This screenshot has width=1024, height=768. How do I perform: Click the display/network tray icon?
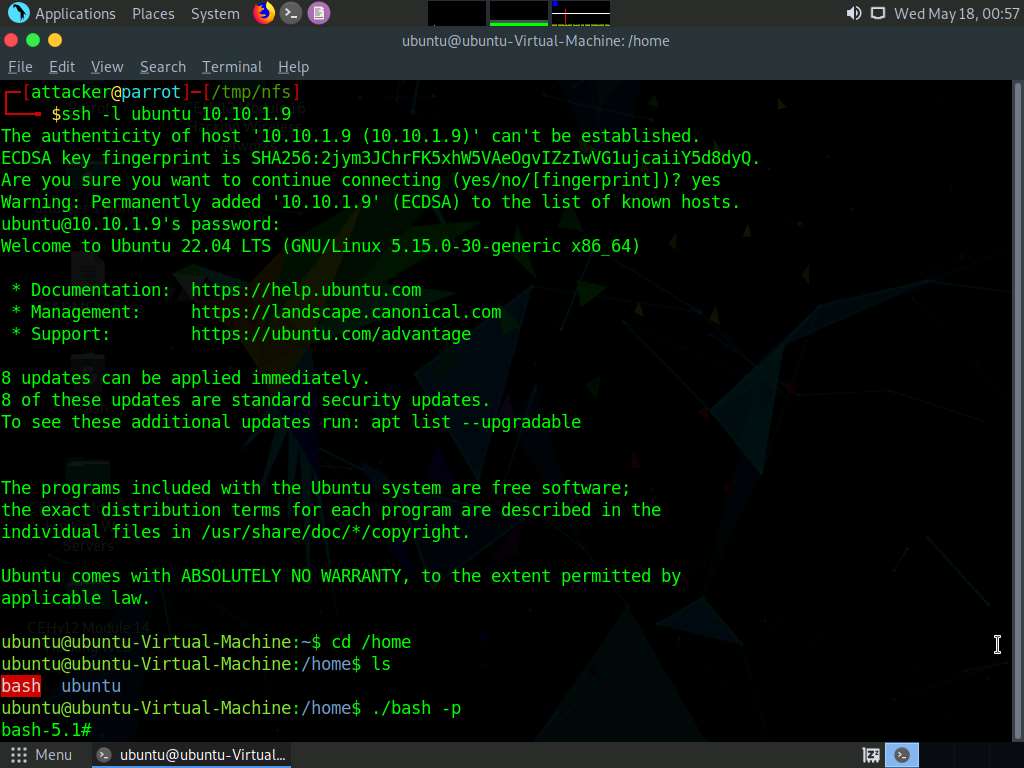tap(877, 13)
